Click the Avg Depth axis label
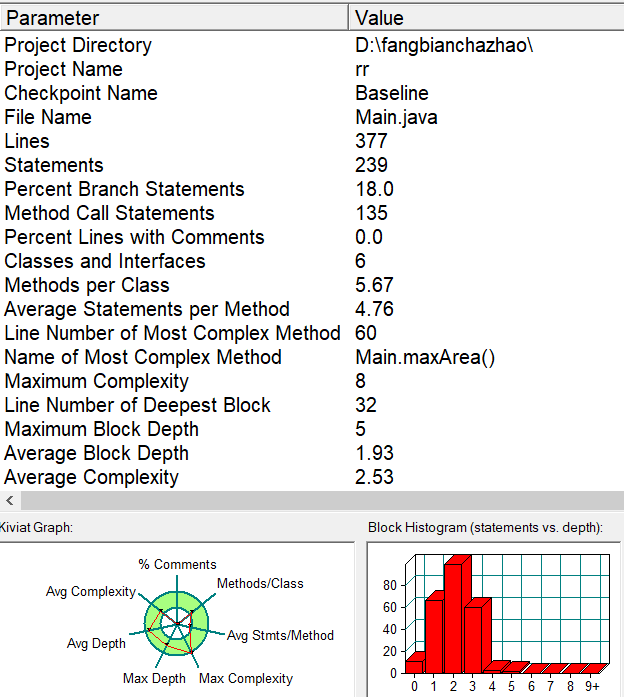Image resolution: width=624 pixels, height=697 pixels. tap(96, 644)
